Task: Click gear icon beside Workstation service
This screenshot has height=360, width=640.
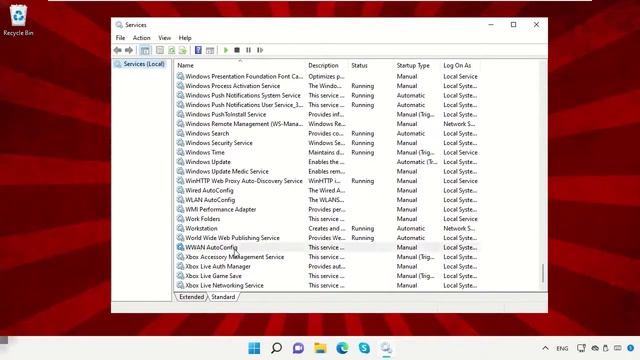Action: (180, 228)
